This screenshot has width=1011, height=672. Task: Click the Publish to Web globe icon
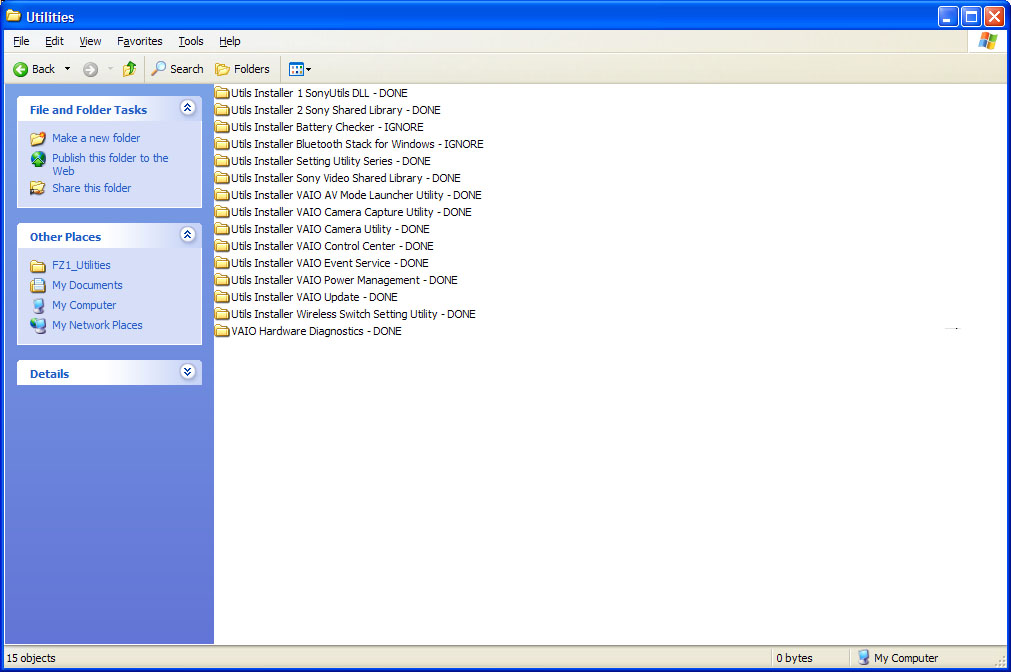pyautogui.click(x=39, y=159)
